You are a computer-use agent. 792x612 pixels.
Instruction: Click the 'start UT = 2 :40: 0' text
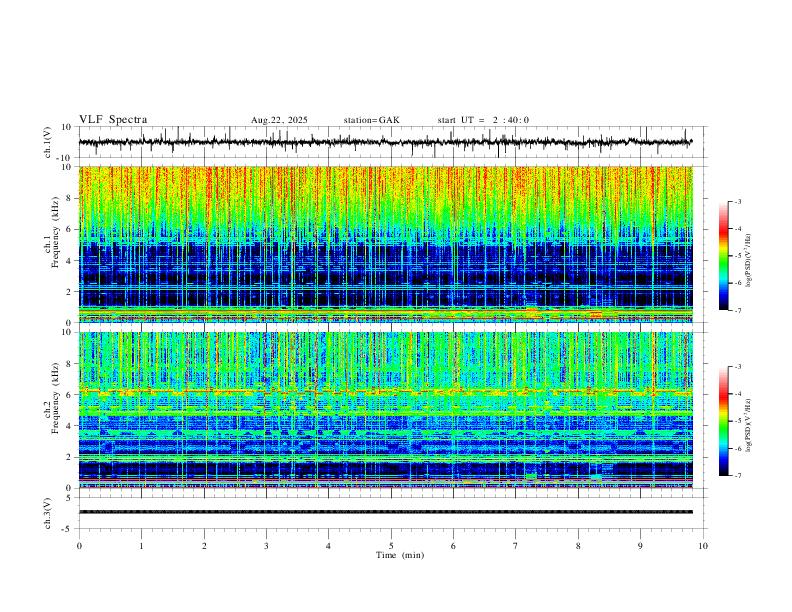tap(483, 120)
